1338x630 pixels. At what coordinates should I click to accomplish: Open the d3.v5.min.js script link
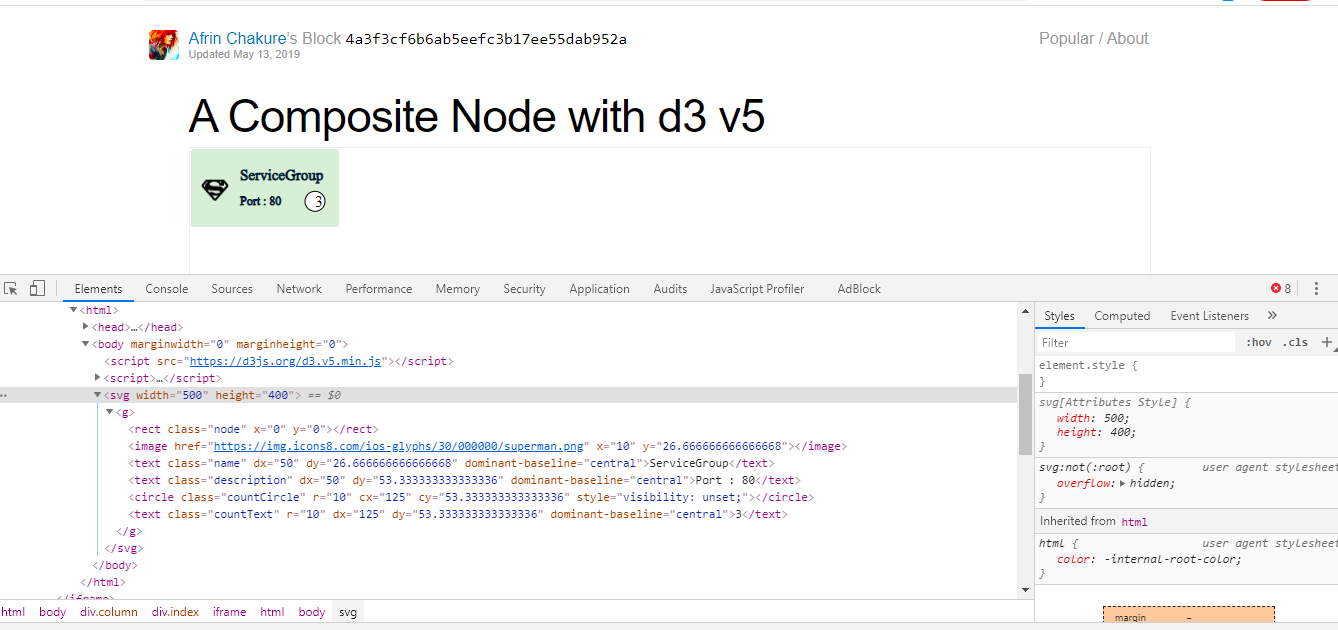(286, 361)
